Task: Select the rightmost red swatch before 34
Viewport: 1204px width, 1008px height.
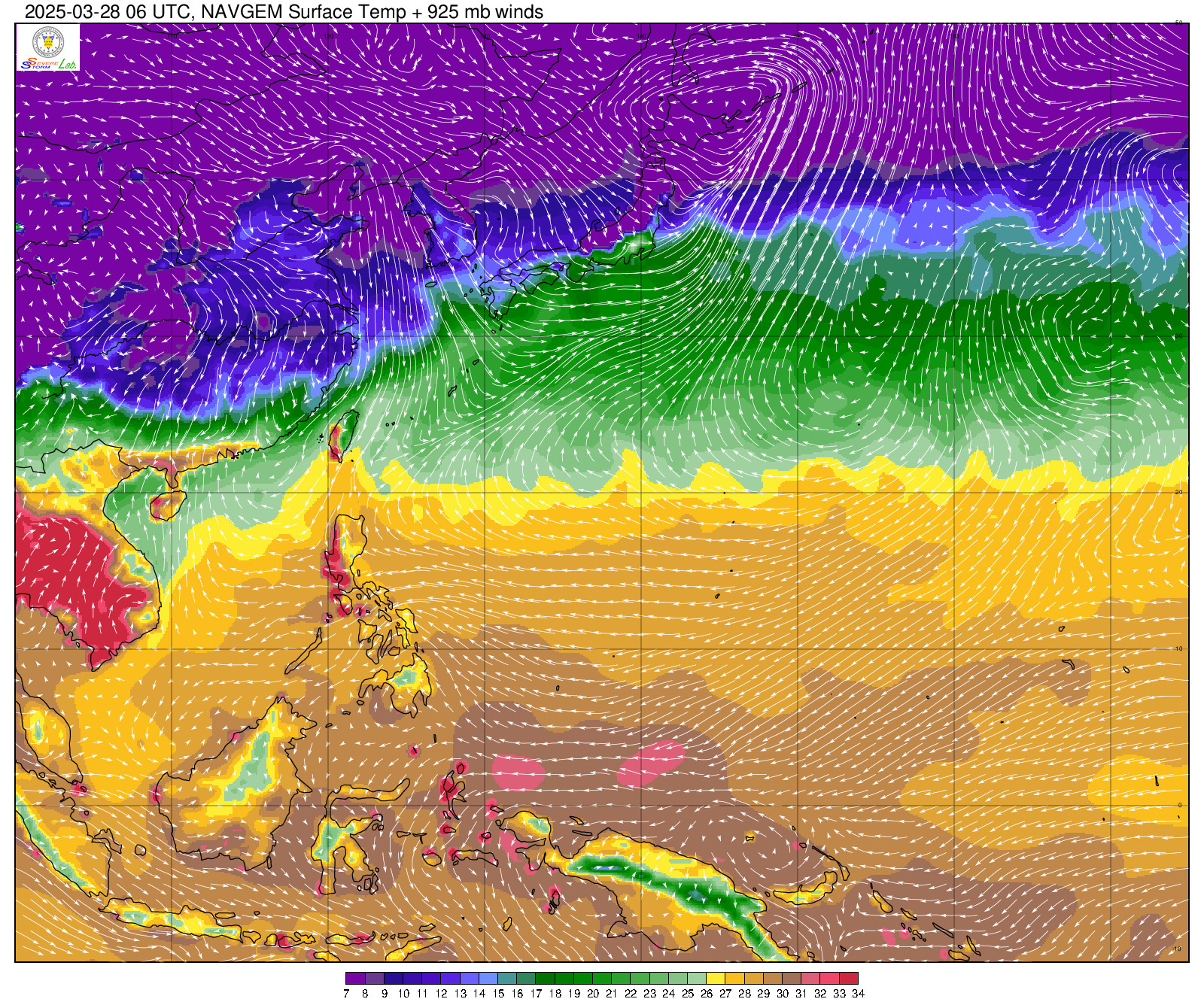Action: click(x=849, y=978)
